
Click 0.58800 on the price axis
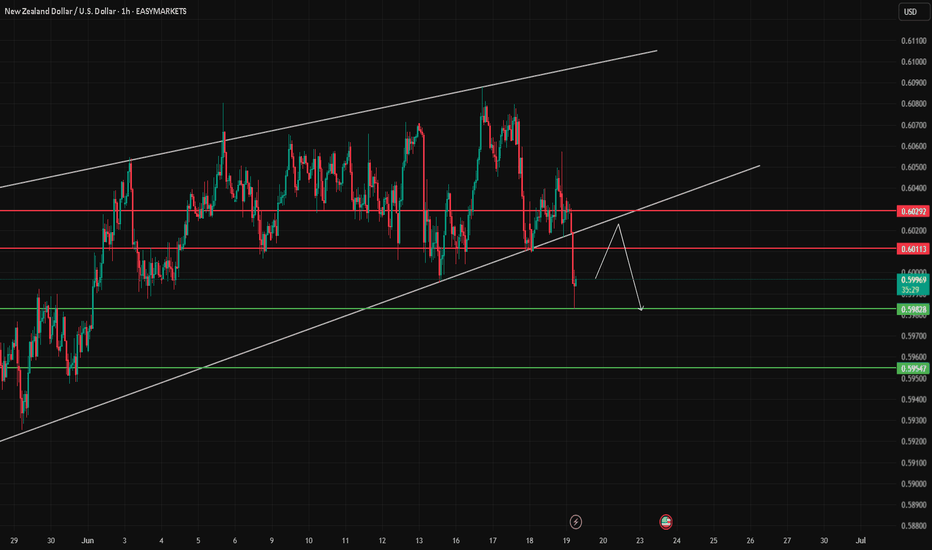click(x=914, y=526)
